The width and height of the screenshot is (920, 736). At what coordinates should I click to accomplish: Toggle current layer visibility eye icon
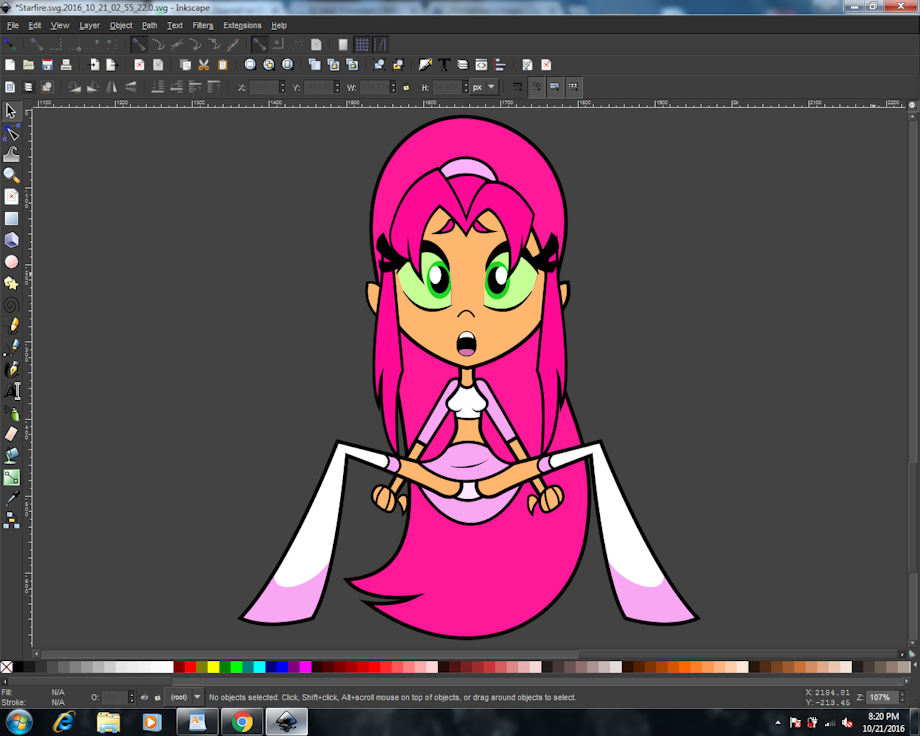point(144,697)
